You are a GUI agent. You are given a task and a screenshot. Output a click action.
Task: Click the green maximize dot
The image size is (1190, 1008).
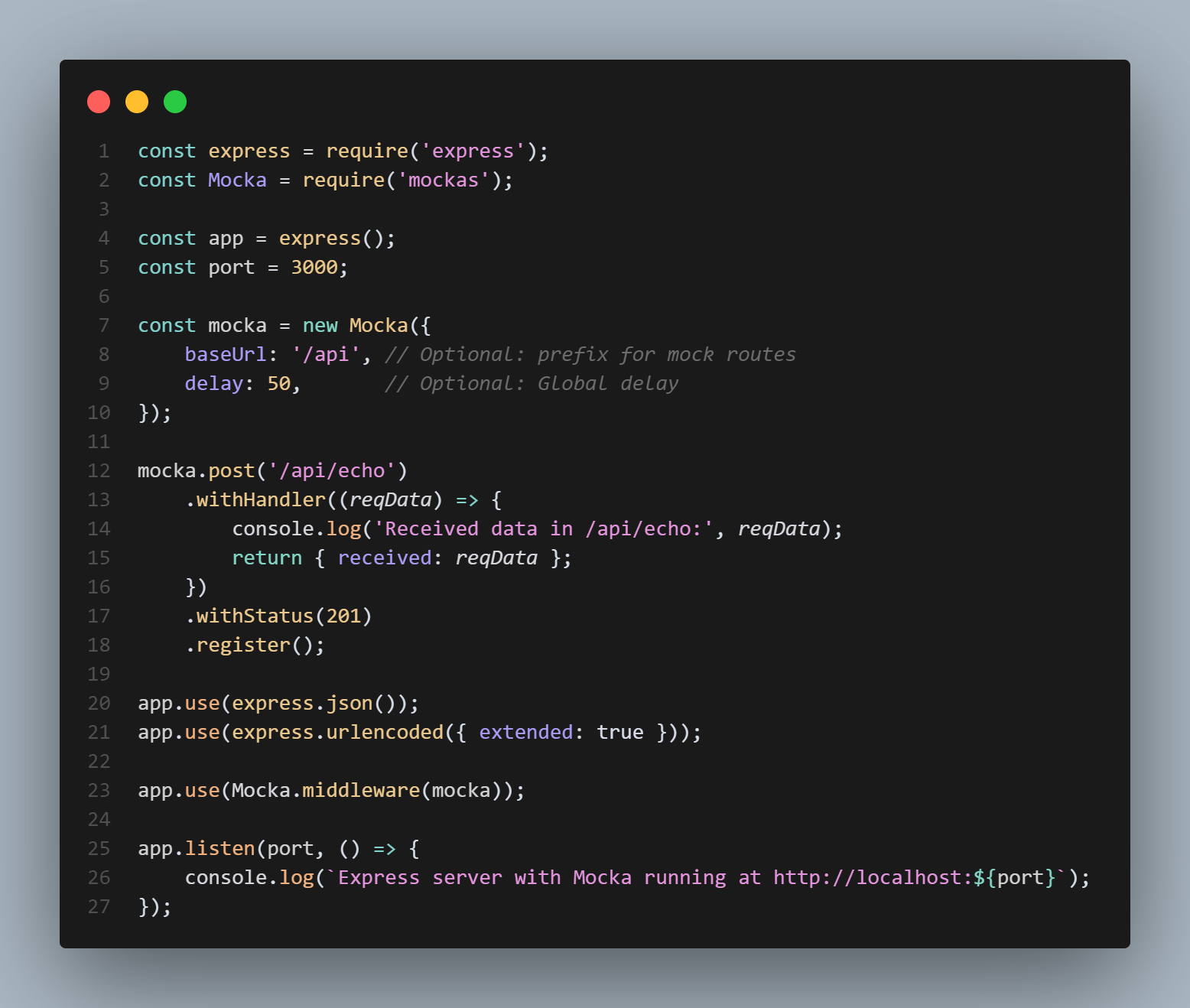point(175,102)
